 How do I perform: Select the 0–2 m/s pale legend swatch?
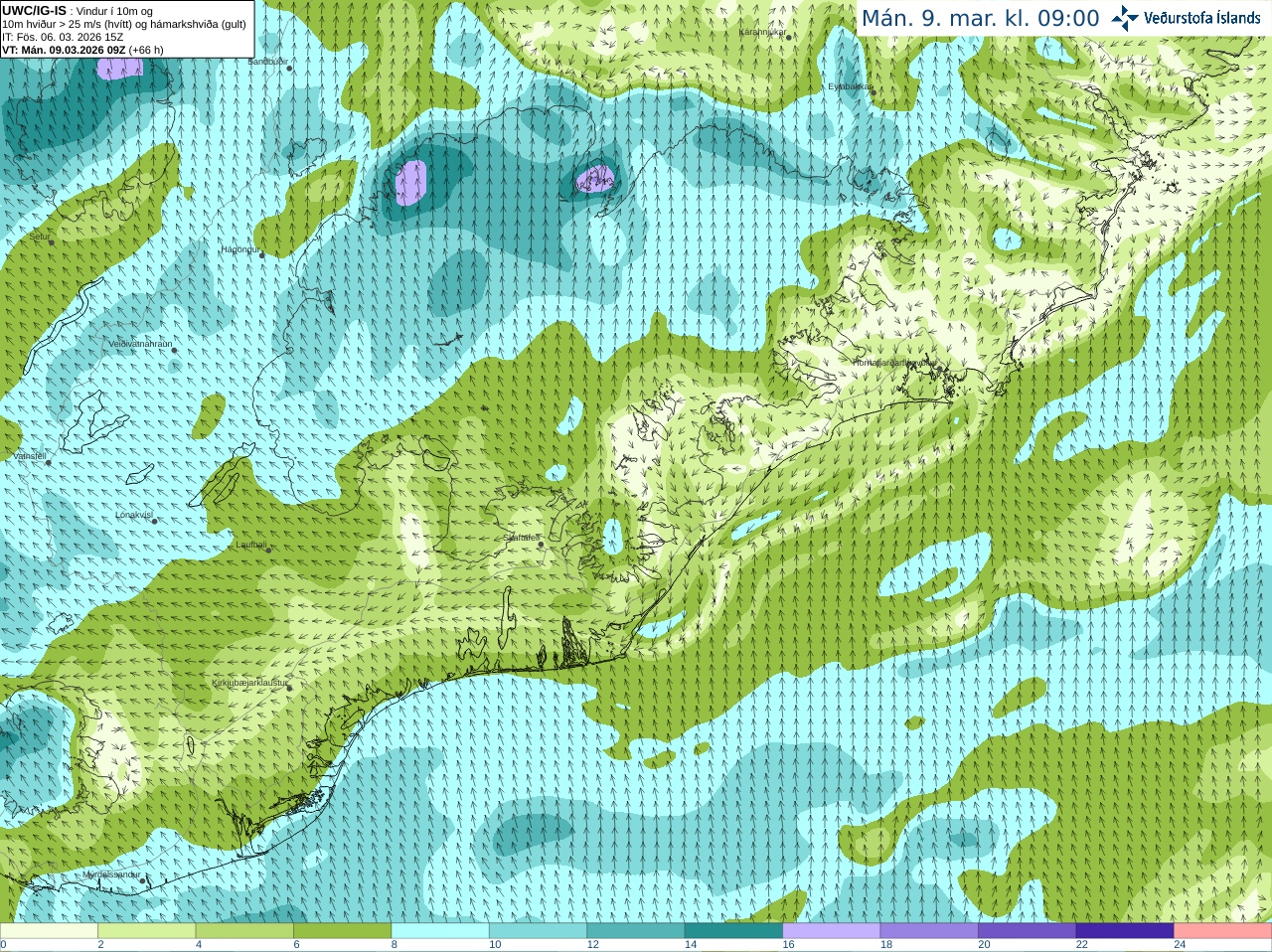[x=49, y=931]
